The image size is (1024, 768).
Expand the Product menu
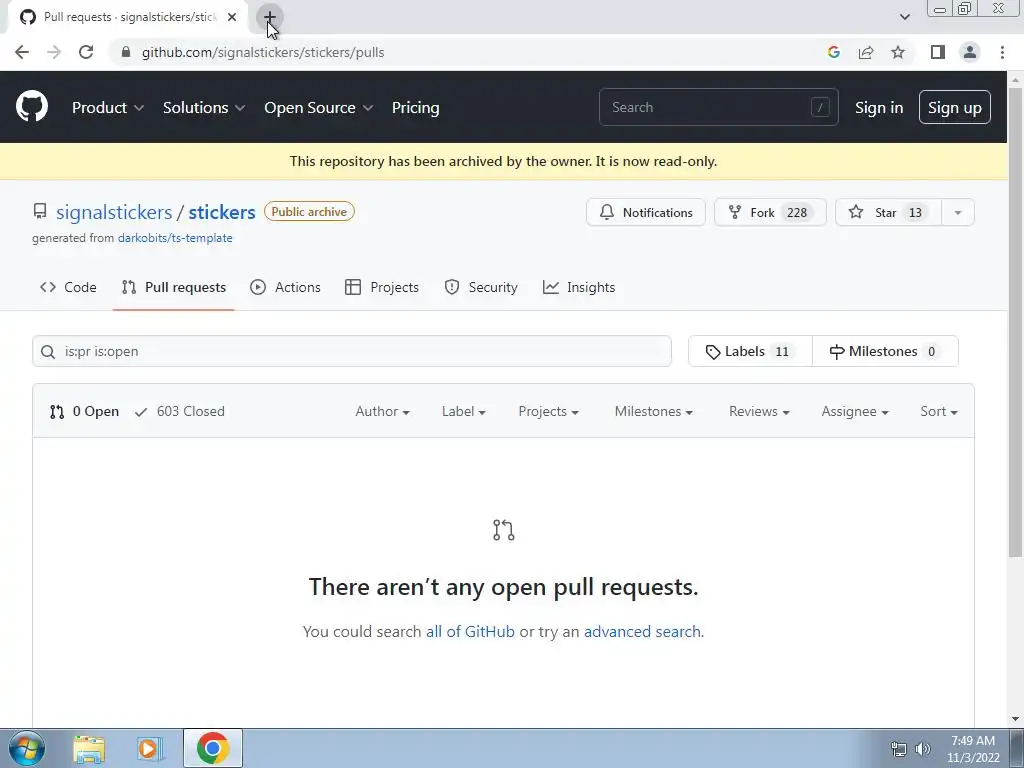(108, 108)
